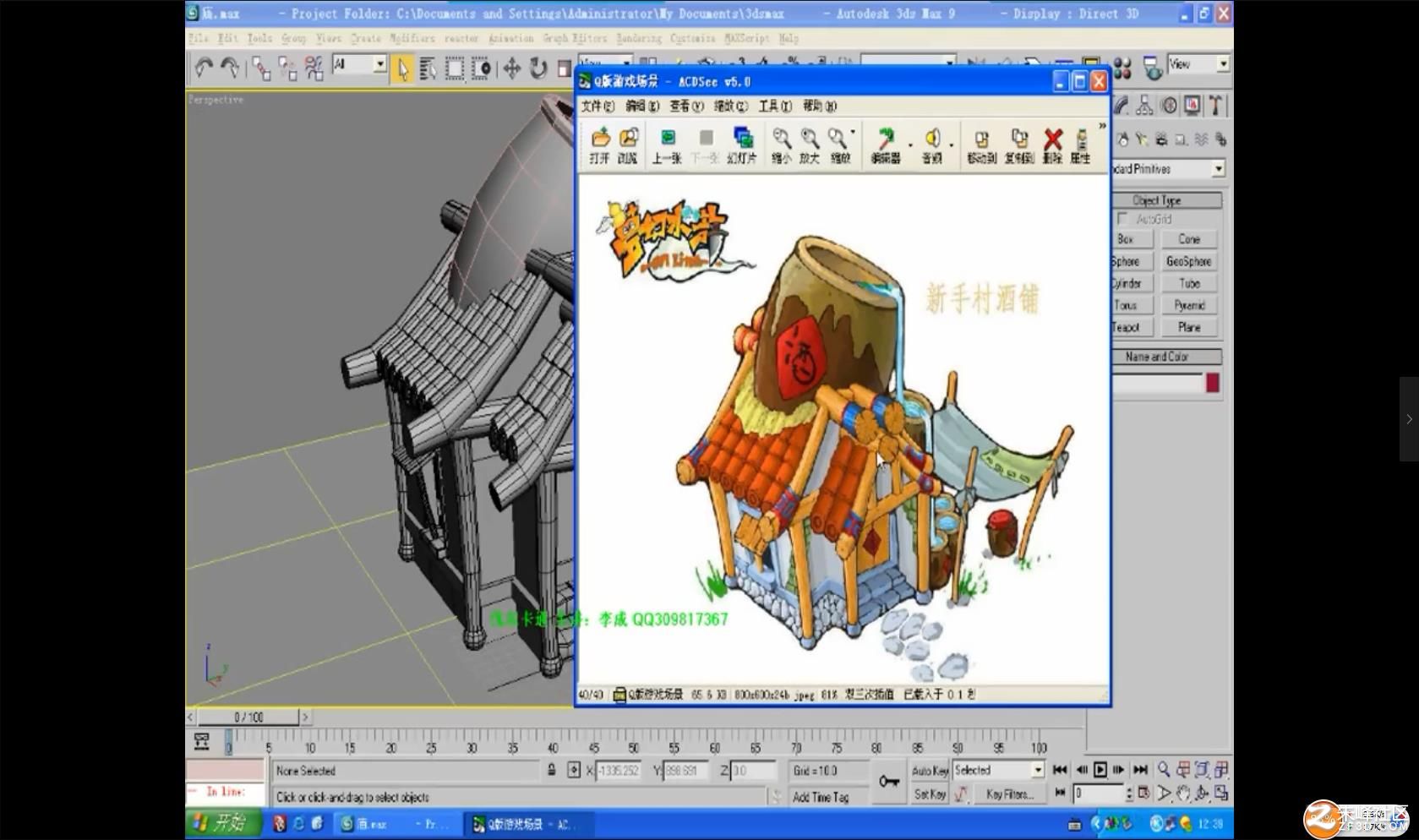This screenshot has width=1419, height=840.
Task: Start the 幻灯片 slideshow in ACDSee
Action: 742,145
